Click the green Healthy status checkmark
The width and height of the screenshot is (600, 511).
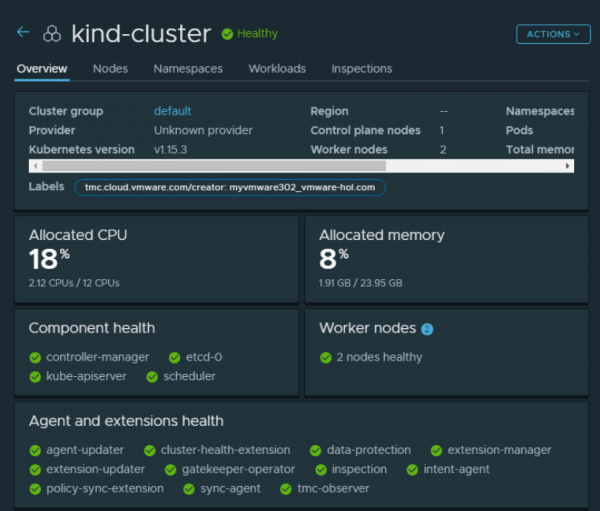tap(227, 34)
